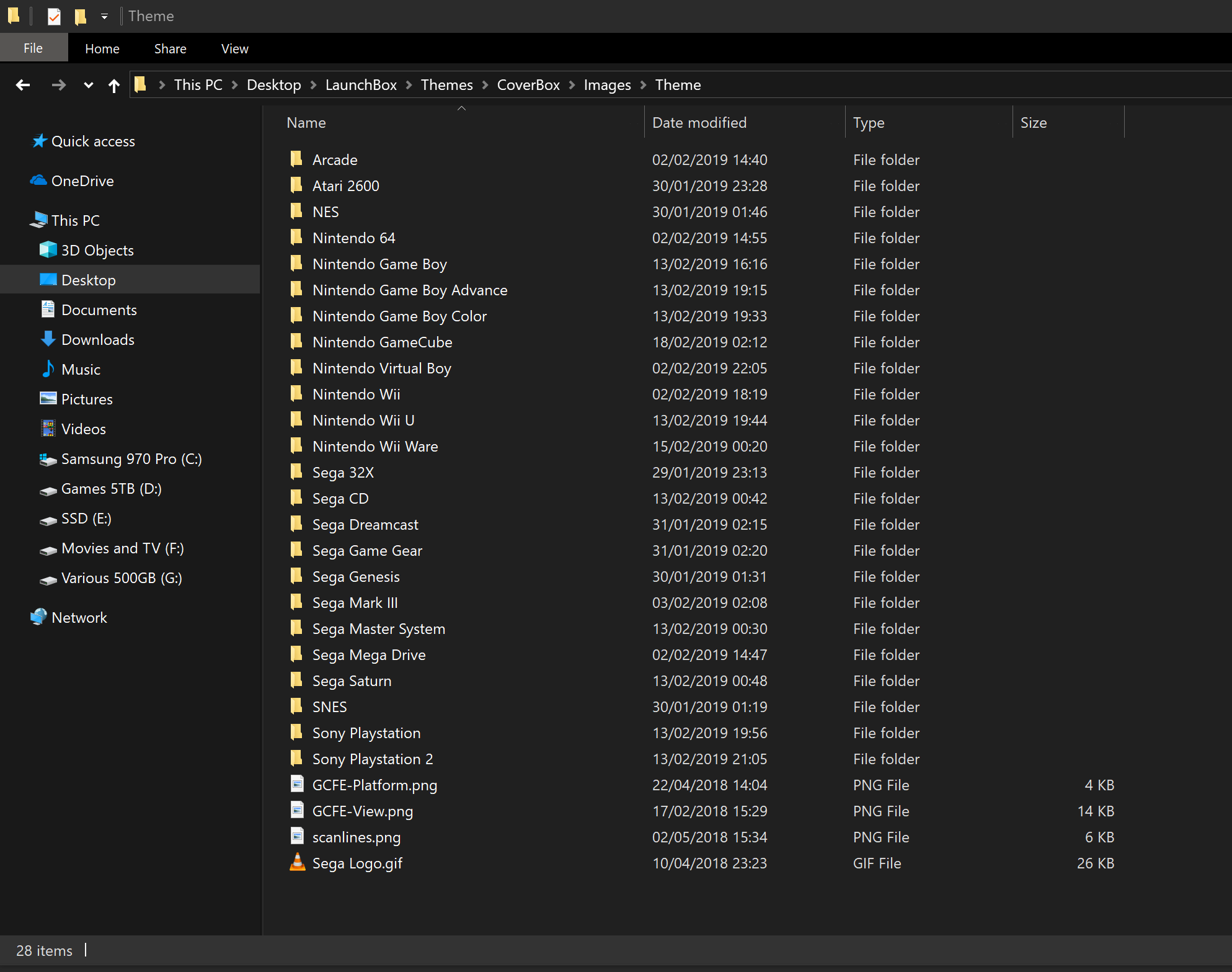Open the File menu
The width and height of the screenshot is (1232, 972).
(x=33, y=48)
